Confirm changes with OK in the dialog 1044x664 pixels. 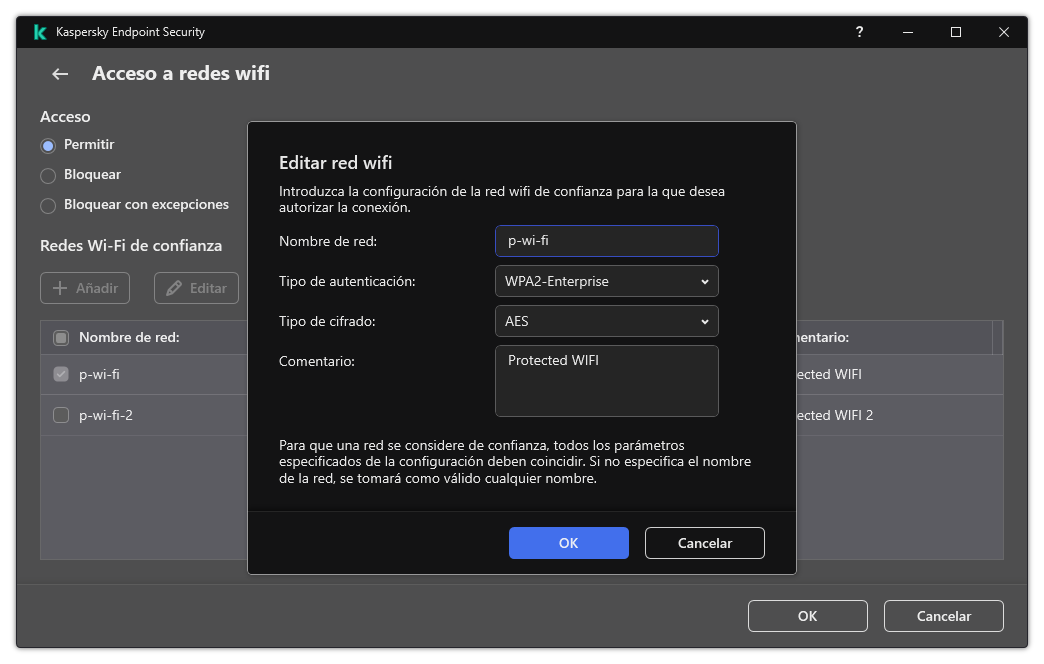pyautogui.click(x=568, y=543)
